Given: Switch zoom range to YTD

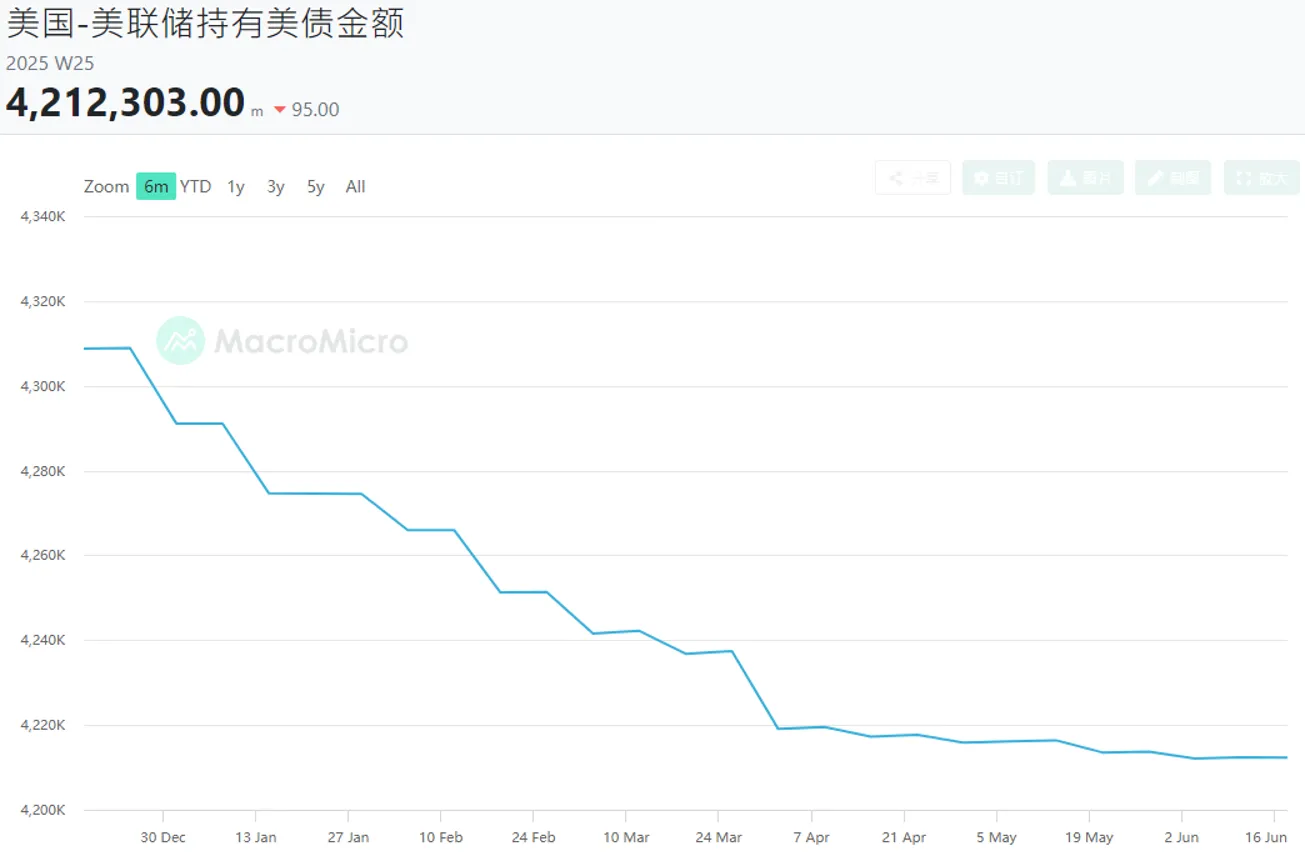Looking at the screenshot, I should 196,187.
